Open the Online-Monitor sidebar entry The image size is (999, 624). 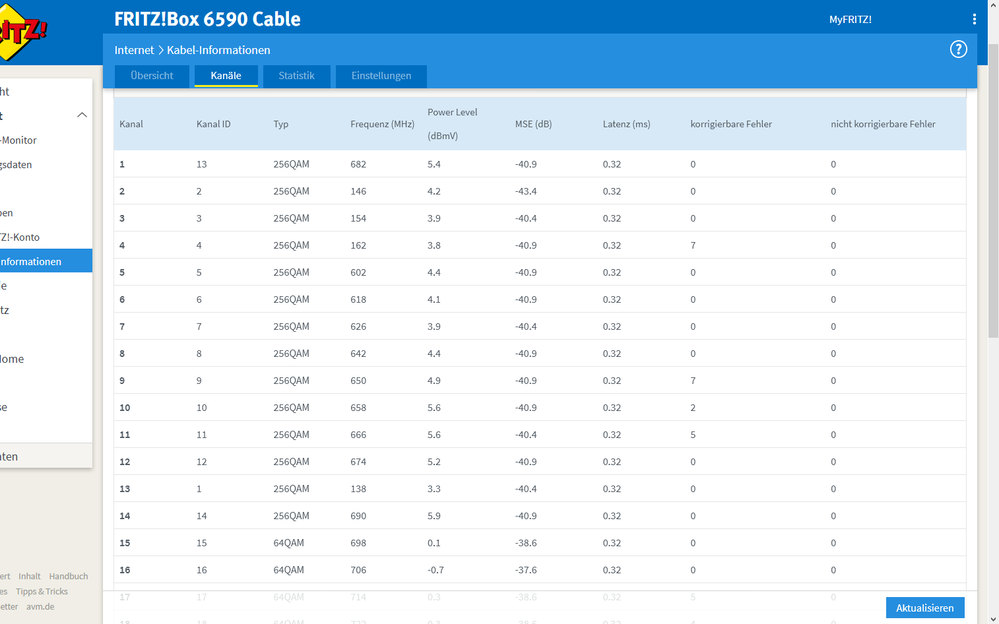pos(18,140)
